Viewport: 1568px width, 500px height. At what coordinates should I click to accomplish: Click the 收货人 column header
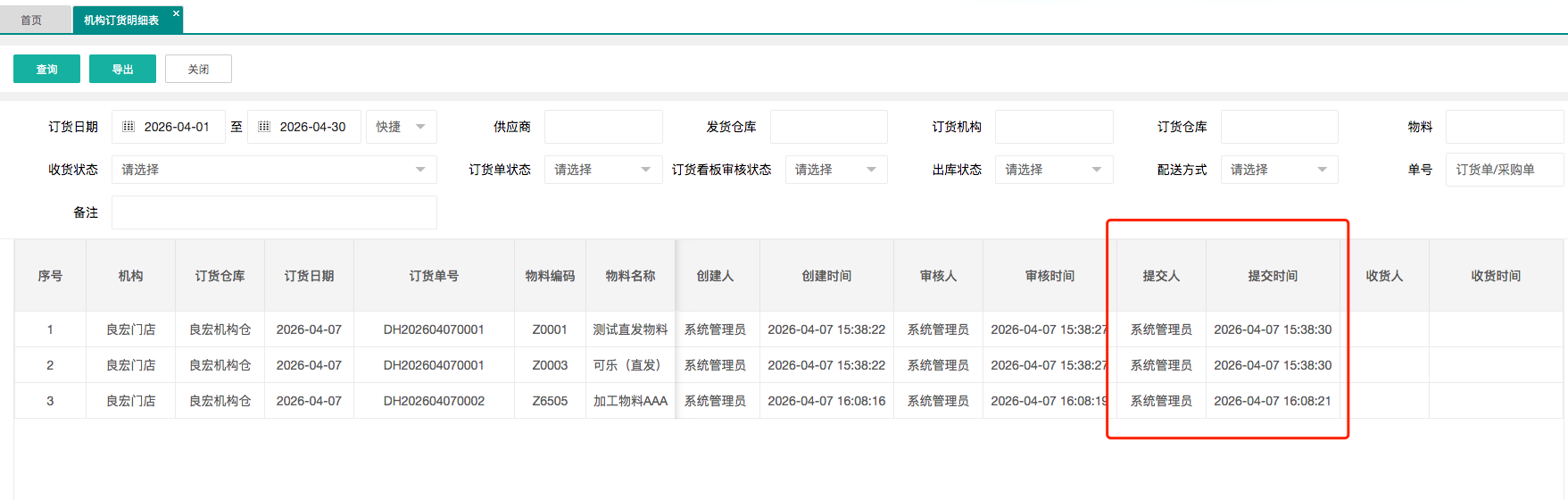click(x=1385, y=276)
